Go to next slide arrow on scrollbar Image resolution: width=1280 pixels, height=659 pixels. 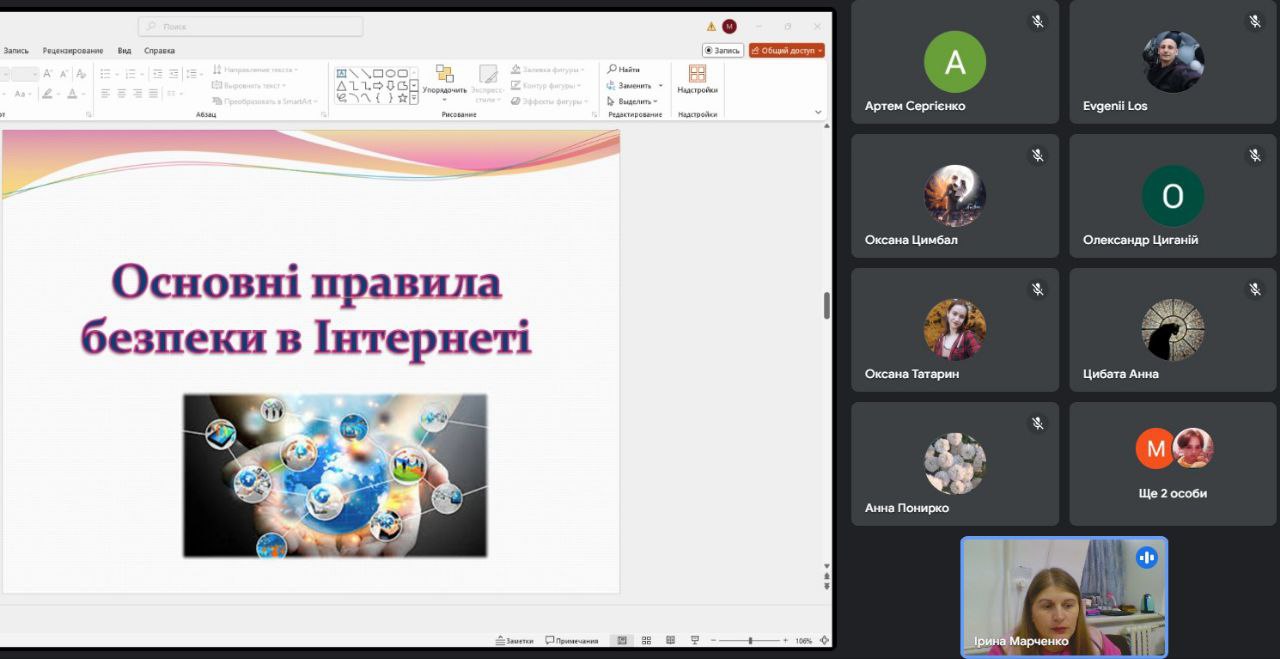click(x=826, y=586)
